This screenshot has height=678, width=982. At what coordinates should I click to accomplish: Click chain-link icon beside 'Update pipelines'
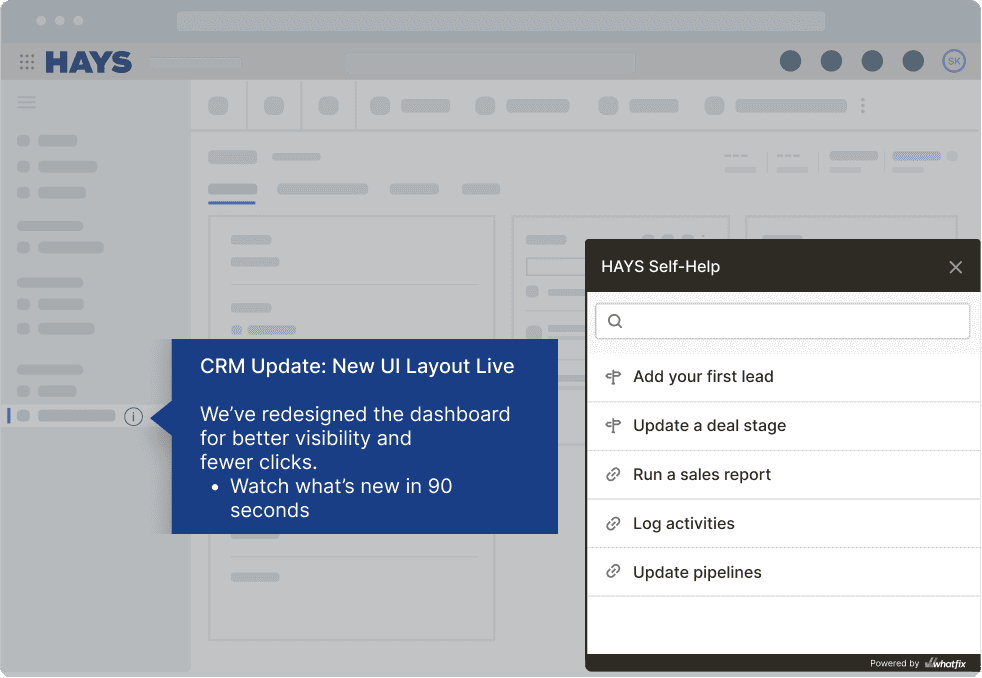click(613, 572)
